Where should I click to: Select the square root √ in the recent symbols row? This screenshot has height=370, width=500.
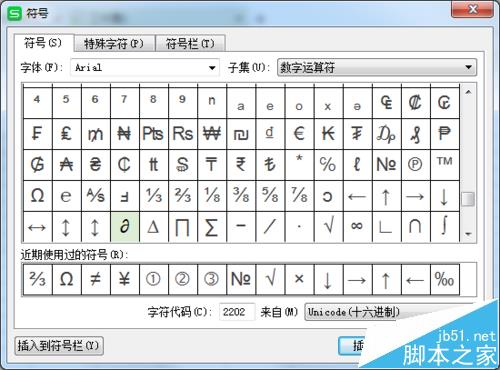270,279
